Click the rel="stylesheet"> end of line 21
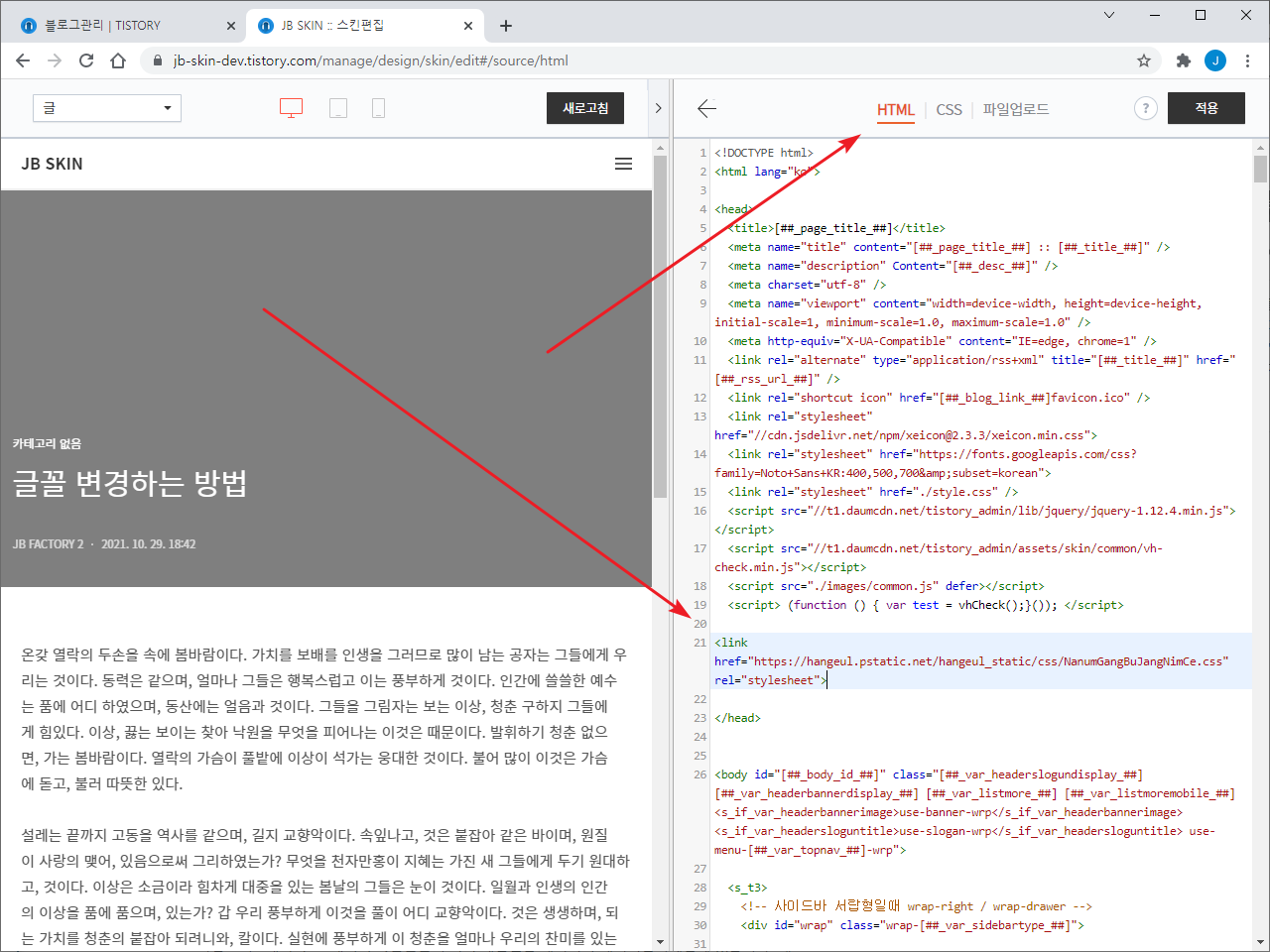The height and width of the screenshot is (952, 1270). pos(770,680)
